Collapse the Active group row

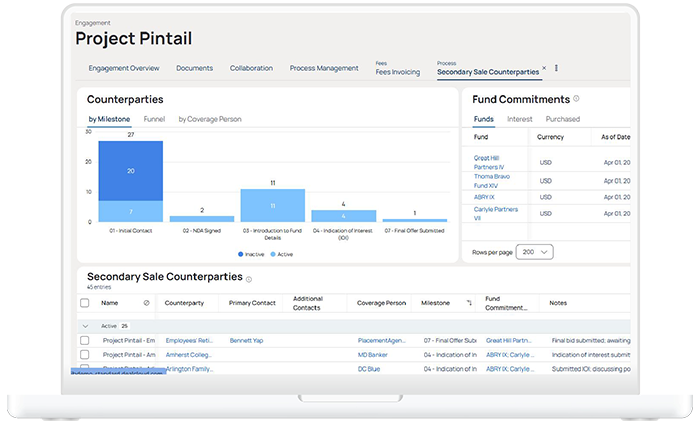(x=85, y=325)
